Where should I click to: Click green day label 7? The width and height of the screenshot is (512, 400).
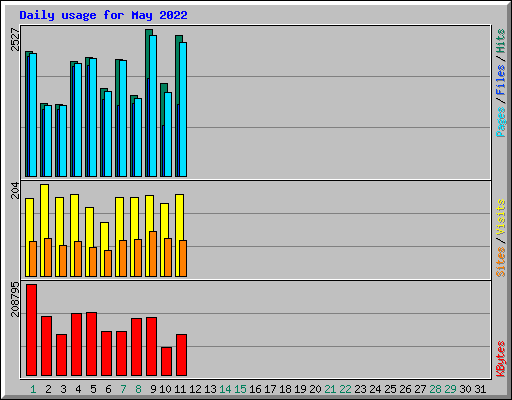[123, 389]
